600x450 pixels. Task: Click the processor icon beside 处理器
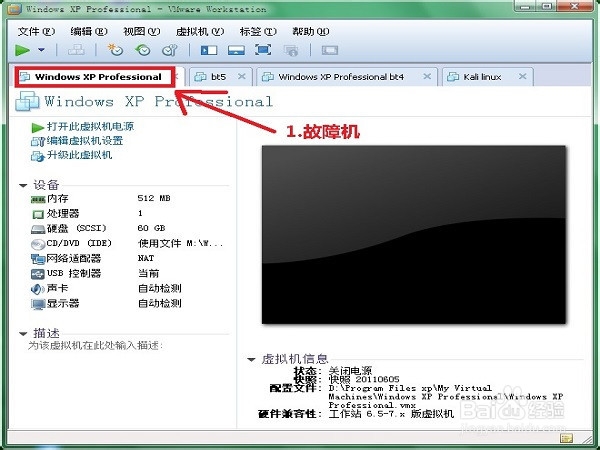click(38, 214)
